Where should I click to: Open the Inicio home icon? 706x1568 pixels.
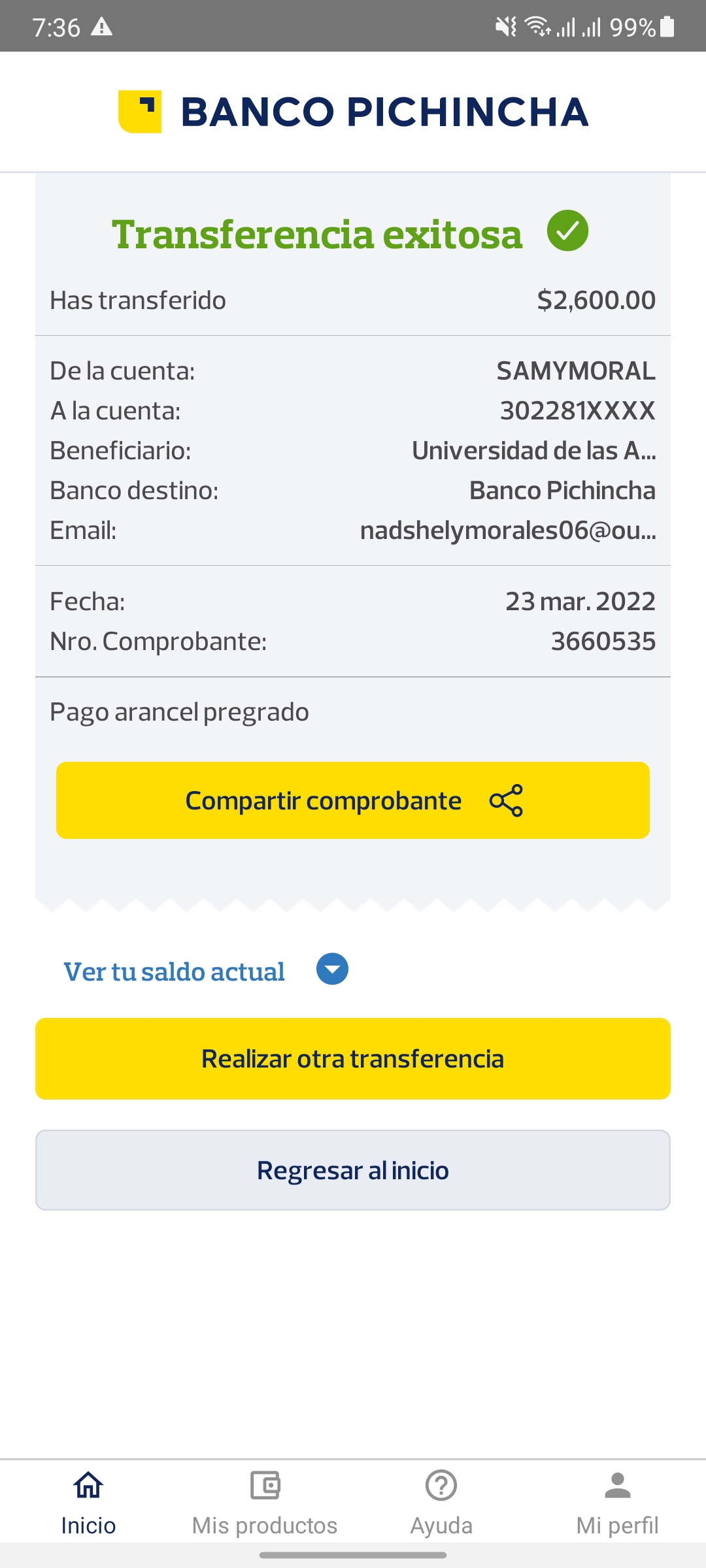pyautogui.click(x=88, y=1485)
